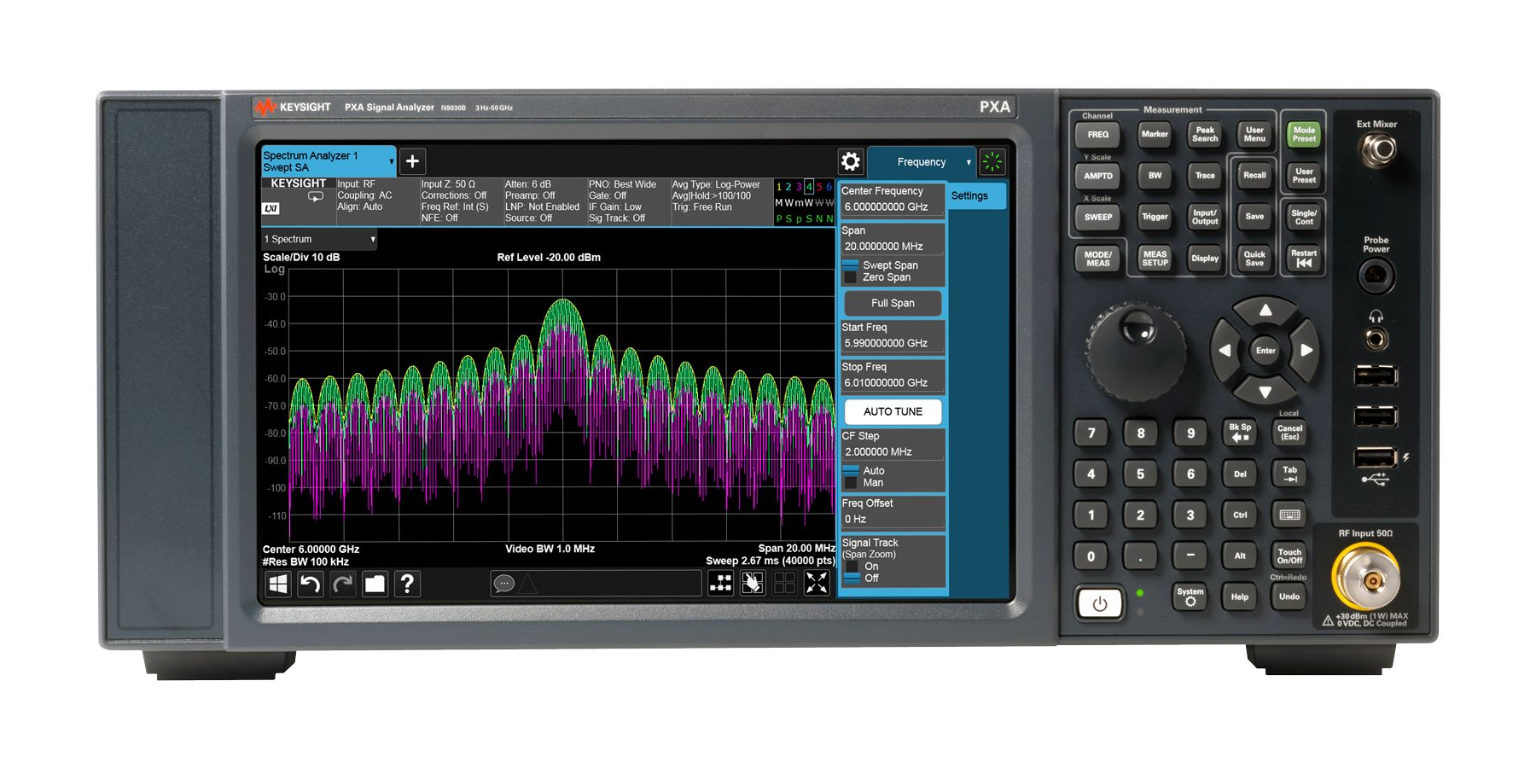Open the file folder icon
The height and width of the screenshot is (768, 1536).
pyautogui.click(x=375, y=584)
